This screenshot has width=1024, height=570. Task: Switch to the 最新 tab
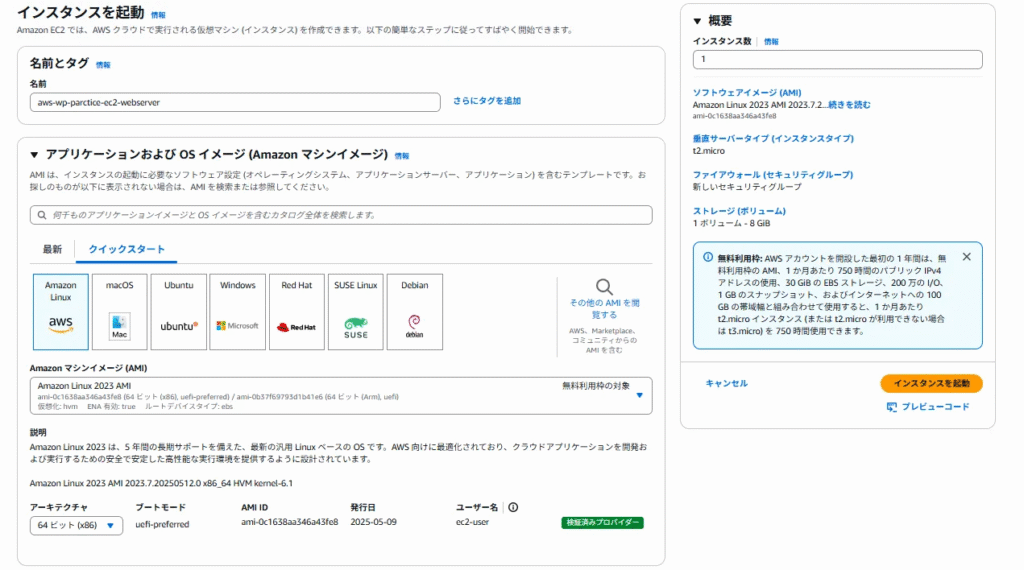point(52,249)
